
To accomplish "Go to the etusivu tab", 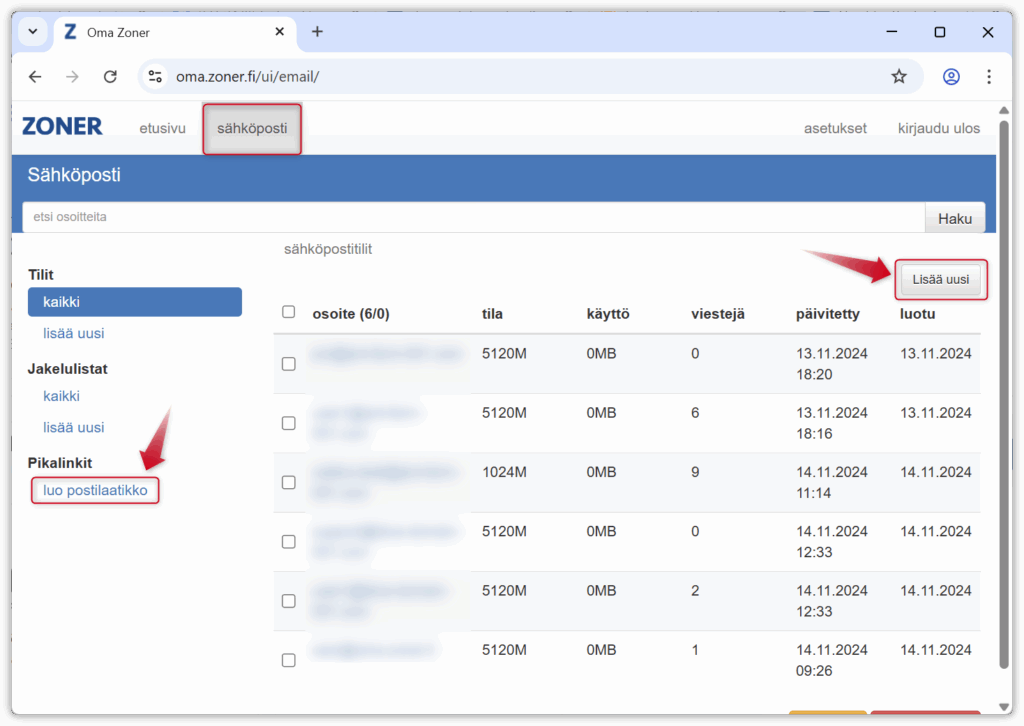I will point(162,129).
